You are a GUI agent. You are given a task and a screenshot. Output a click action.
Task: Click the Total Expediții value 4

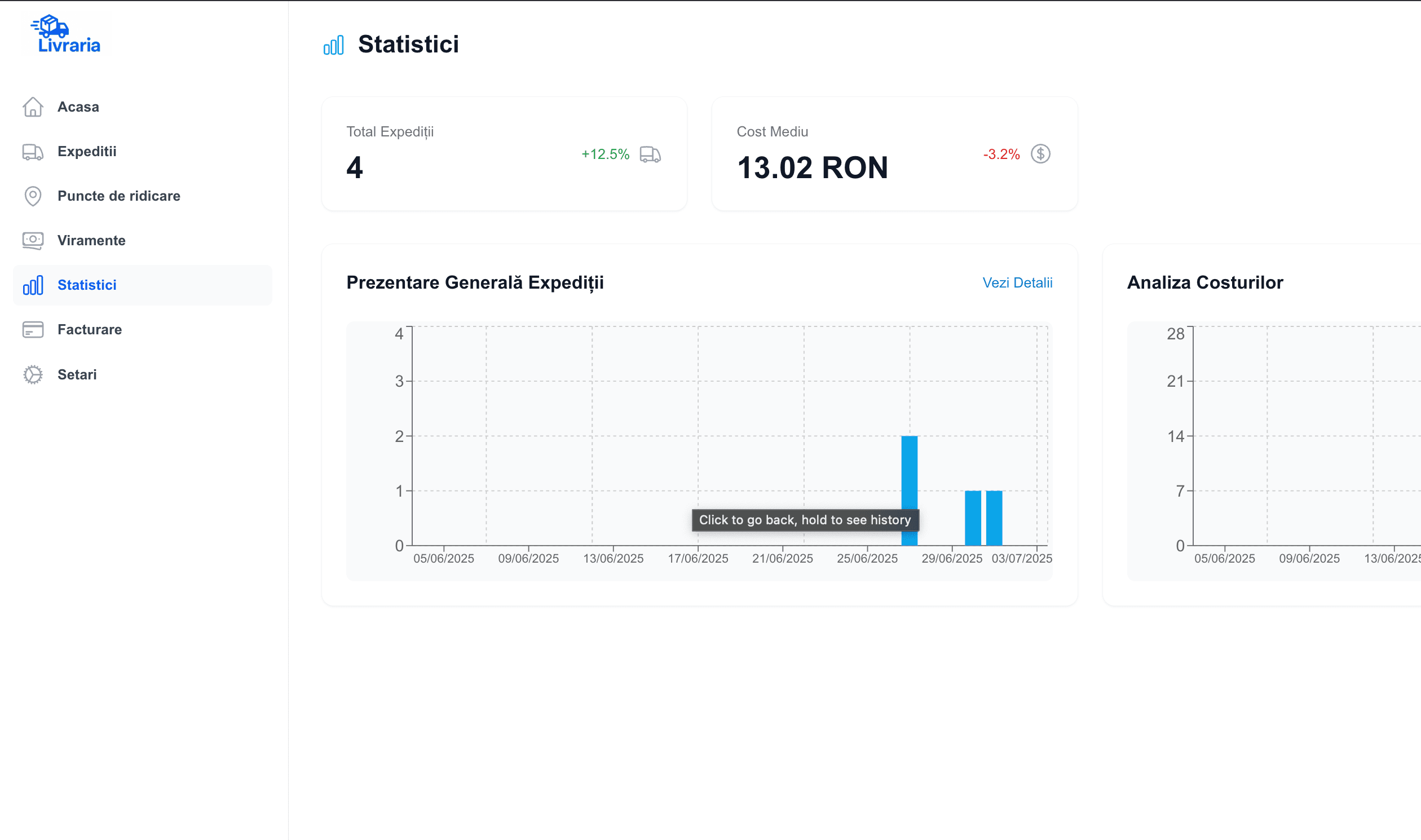click(x=354, y=168)
